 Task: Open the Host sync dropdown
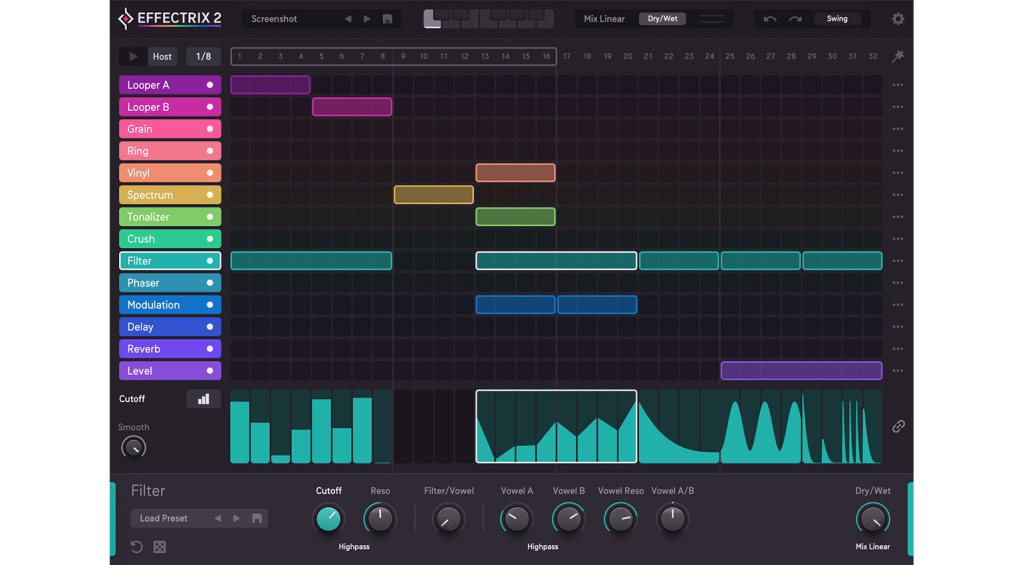[x=162, y=56]
